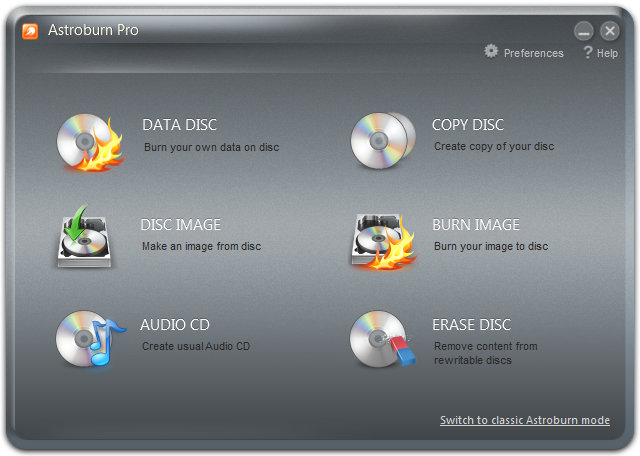Open the AUDIO CD title
This screenshot has width=640, height=456.
[x=175, y=325]
